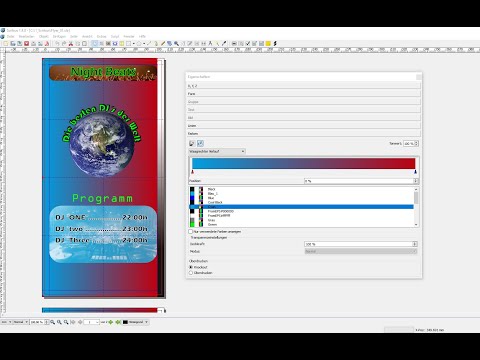The image size is (480, 360).
Task: Select the Überdrucken radio button
Action: point(191,273)
